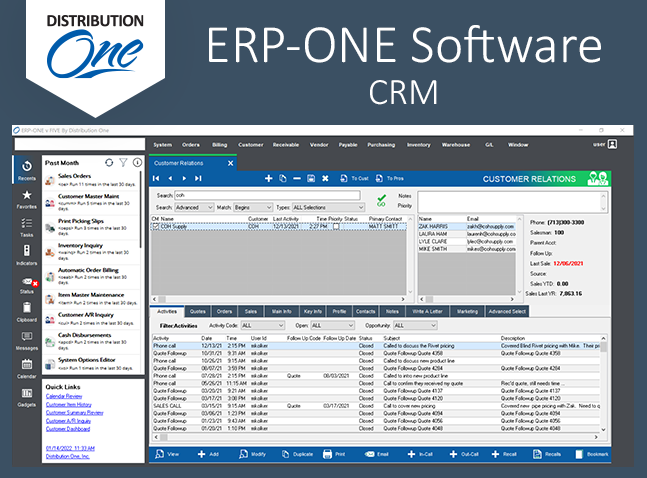Click the Bookmark button
647x478 pixels.
591,454
